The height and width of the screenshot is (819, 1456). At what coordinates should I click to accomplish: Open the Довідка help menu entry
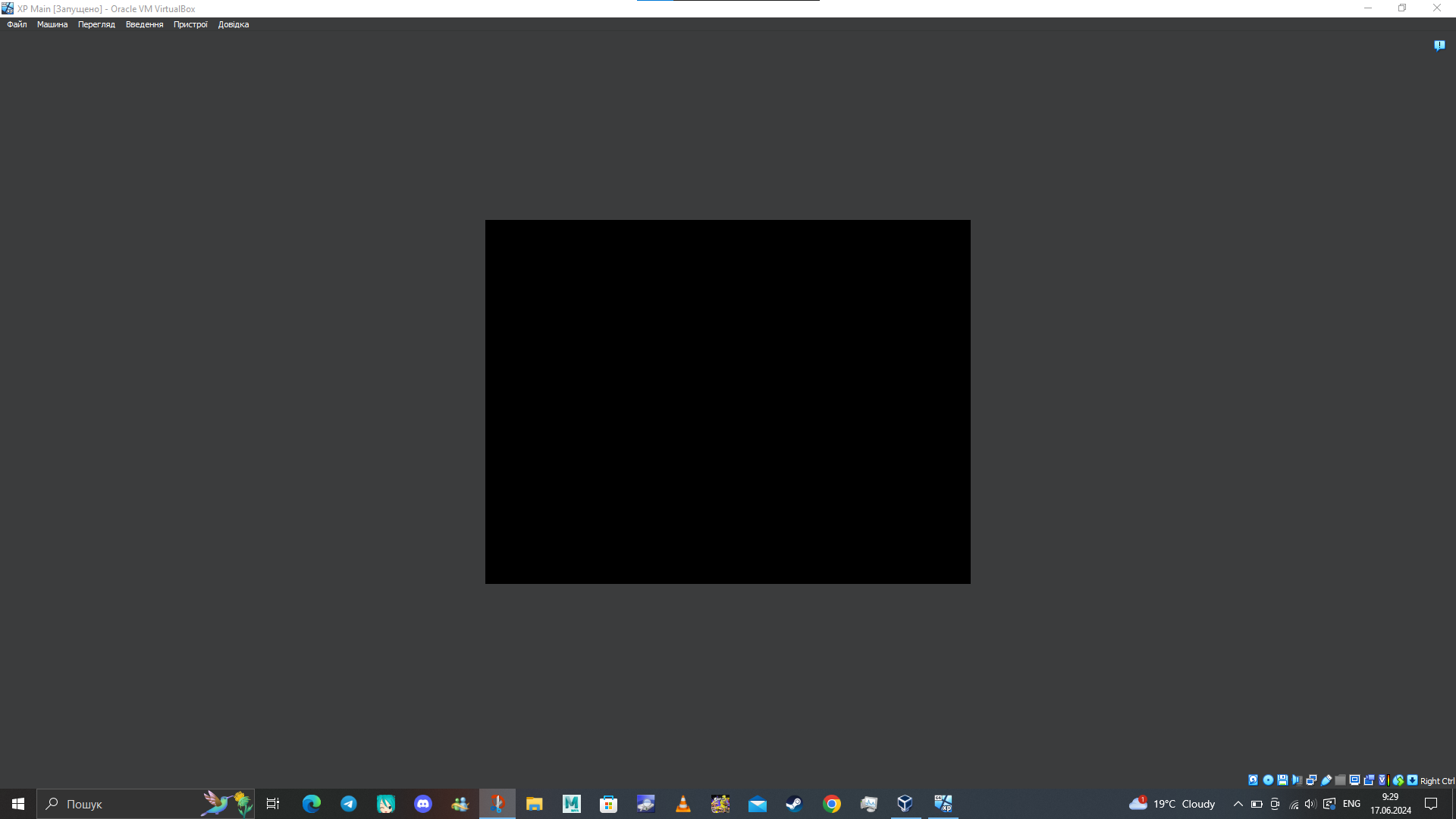tap(234, 24)
